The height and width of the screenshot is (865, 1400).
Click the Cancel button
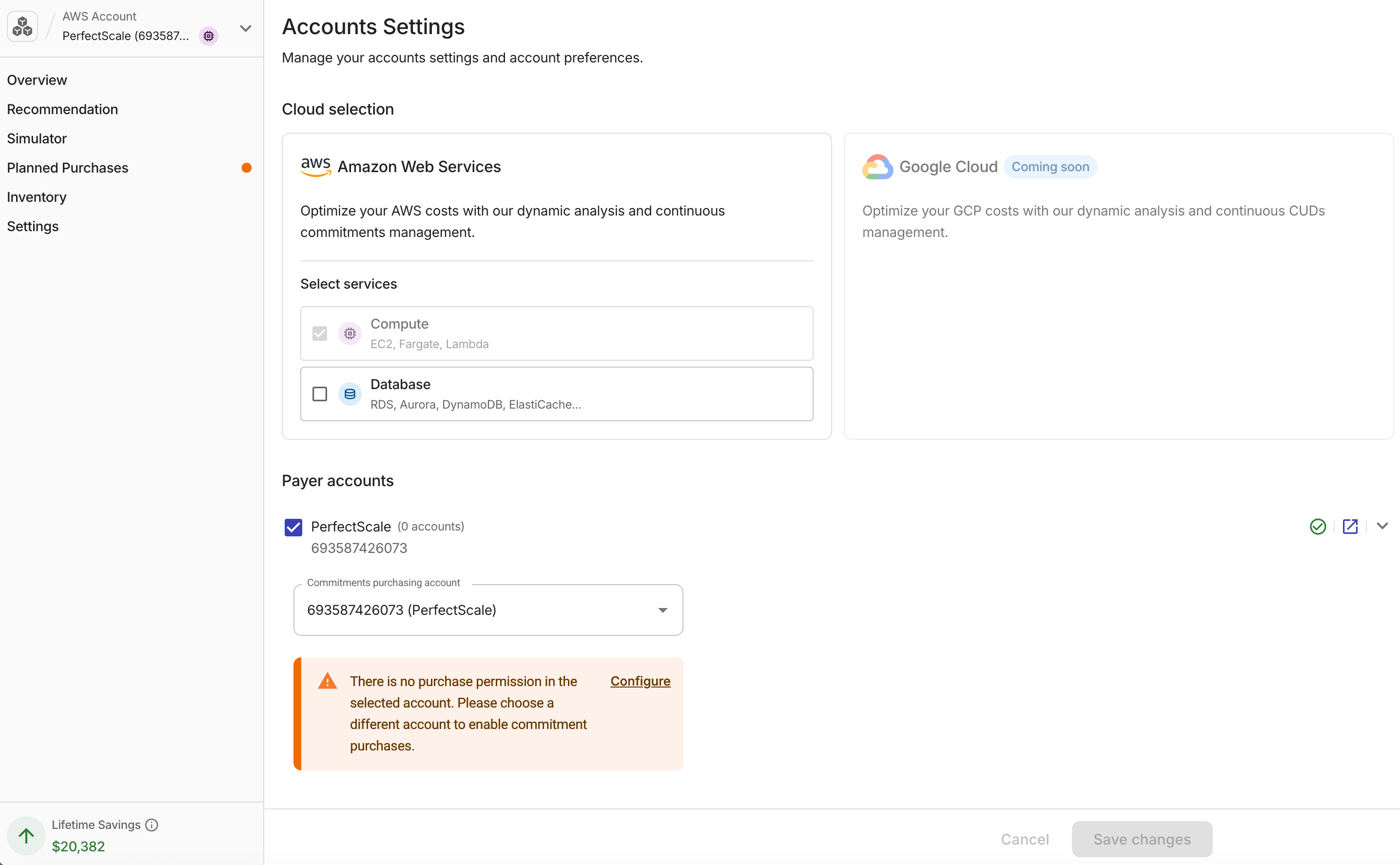(x=1025, y=839)
